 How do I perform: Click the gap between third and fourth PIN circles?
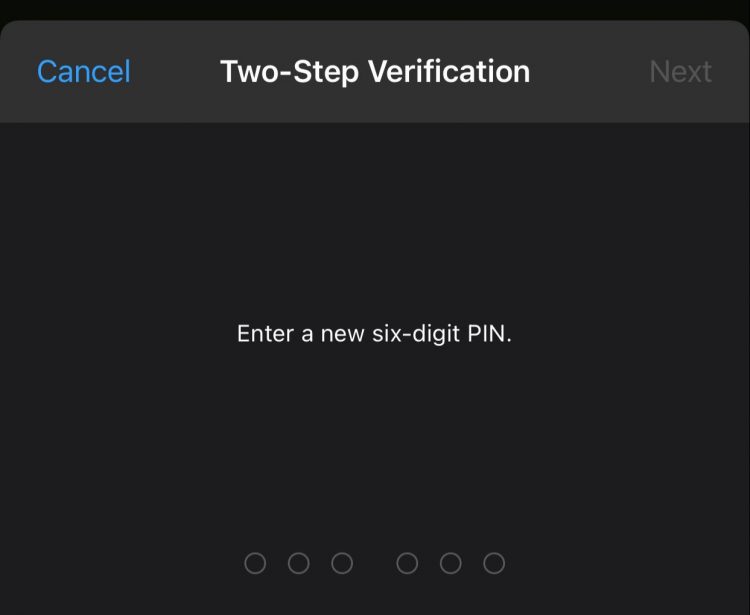click(375, 563)
